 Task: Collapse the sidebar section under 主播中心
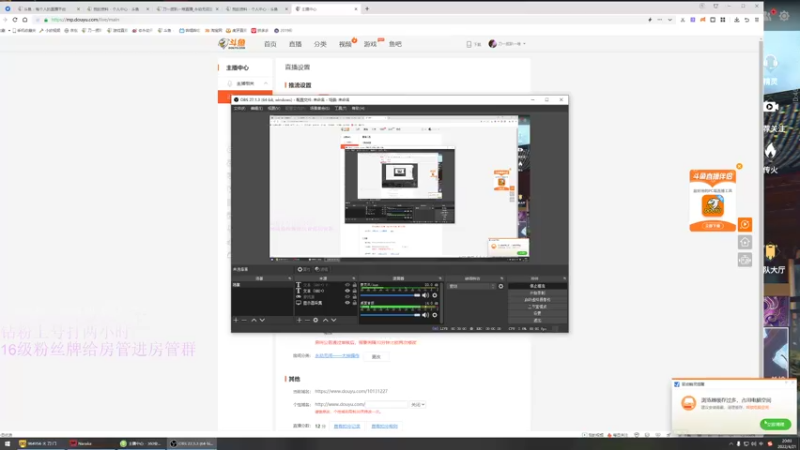(265, 83)
